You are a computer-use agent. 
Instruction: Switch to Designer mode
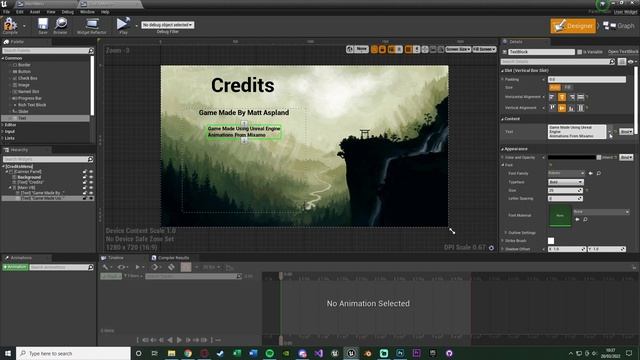point(573,26)
